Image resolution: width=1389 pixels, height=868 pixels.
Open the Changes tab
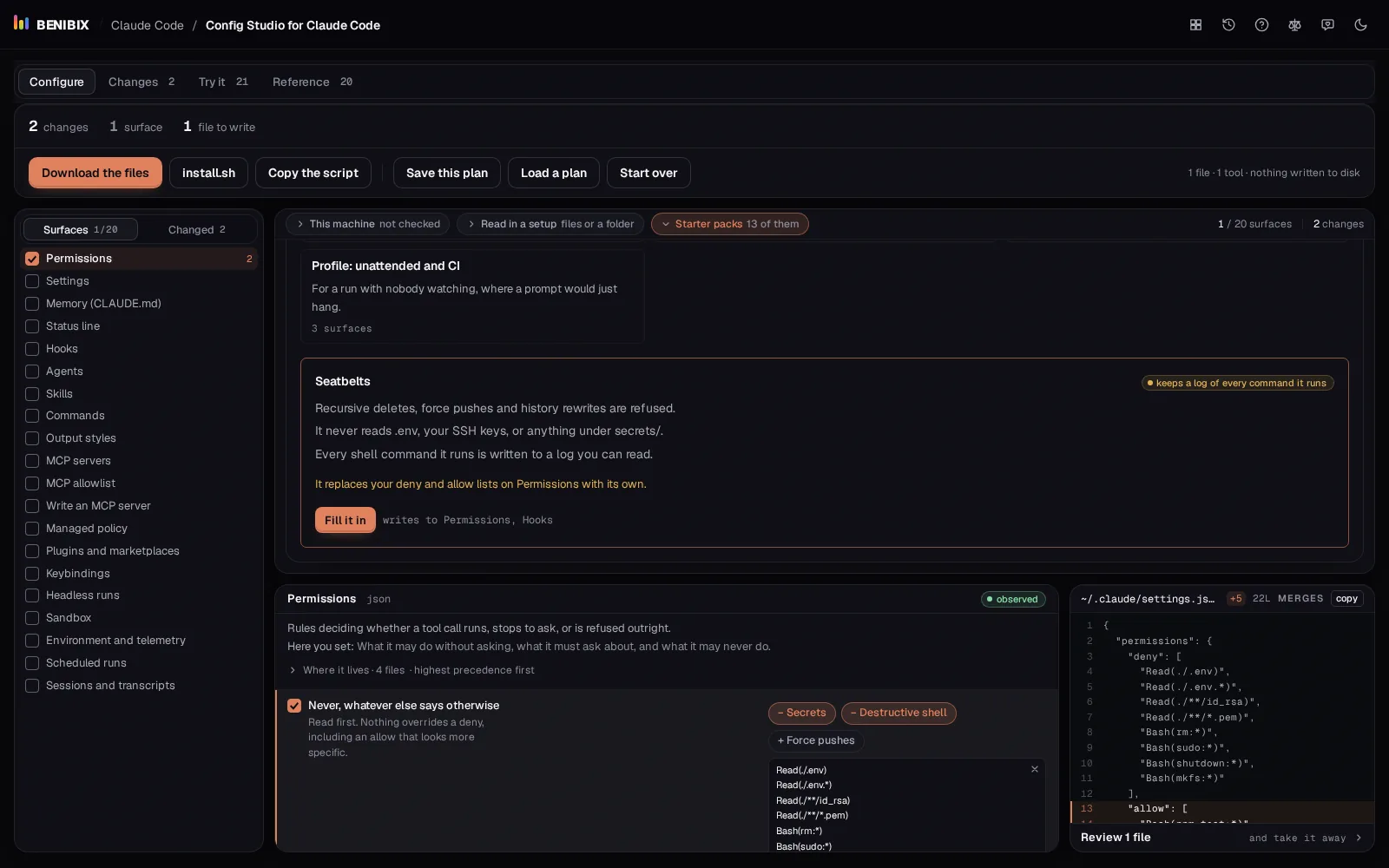142,82
